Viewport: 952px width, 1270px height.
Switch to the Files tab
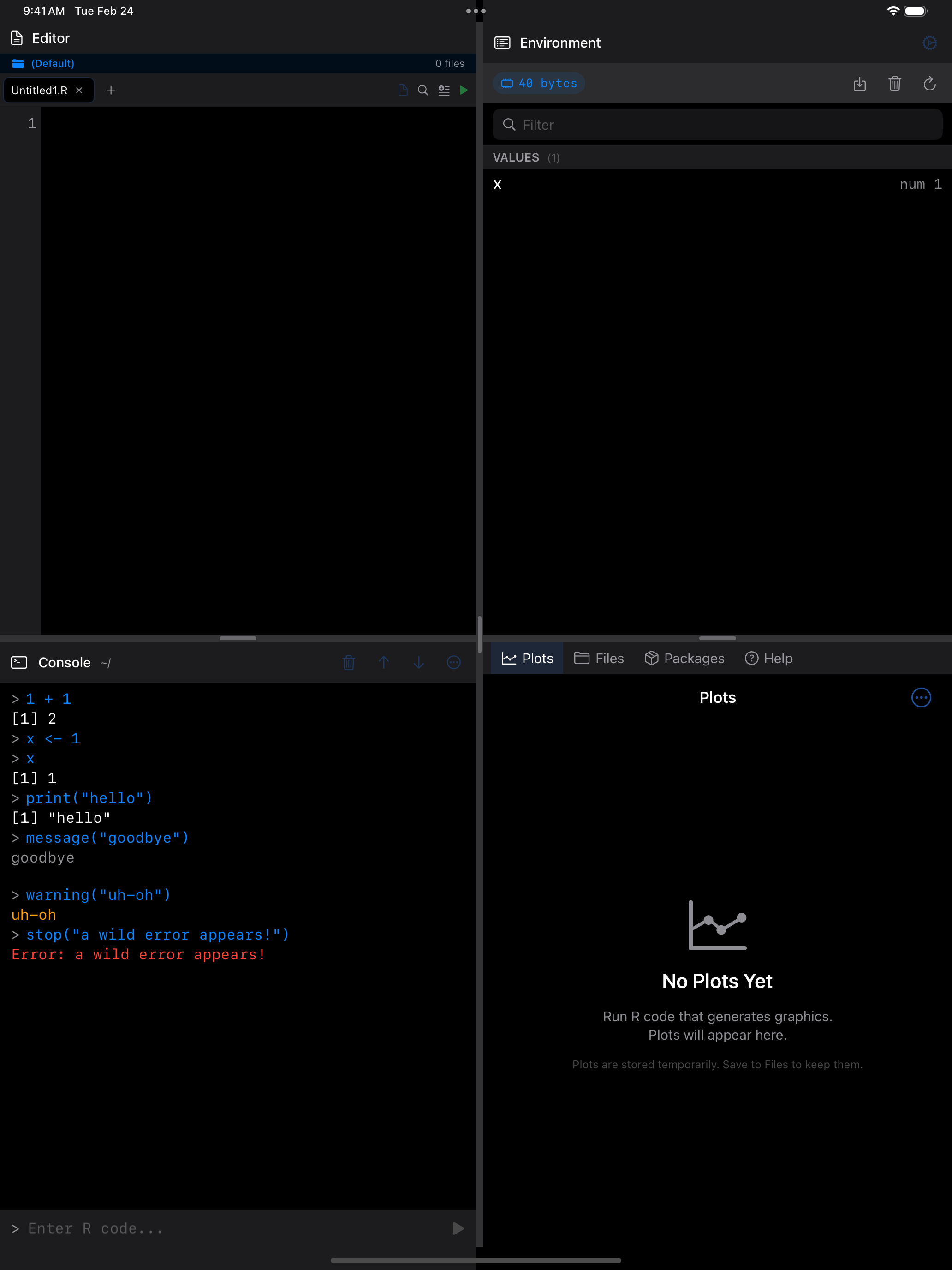point(599,658)
